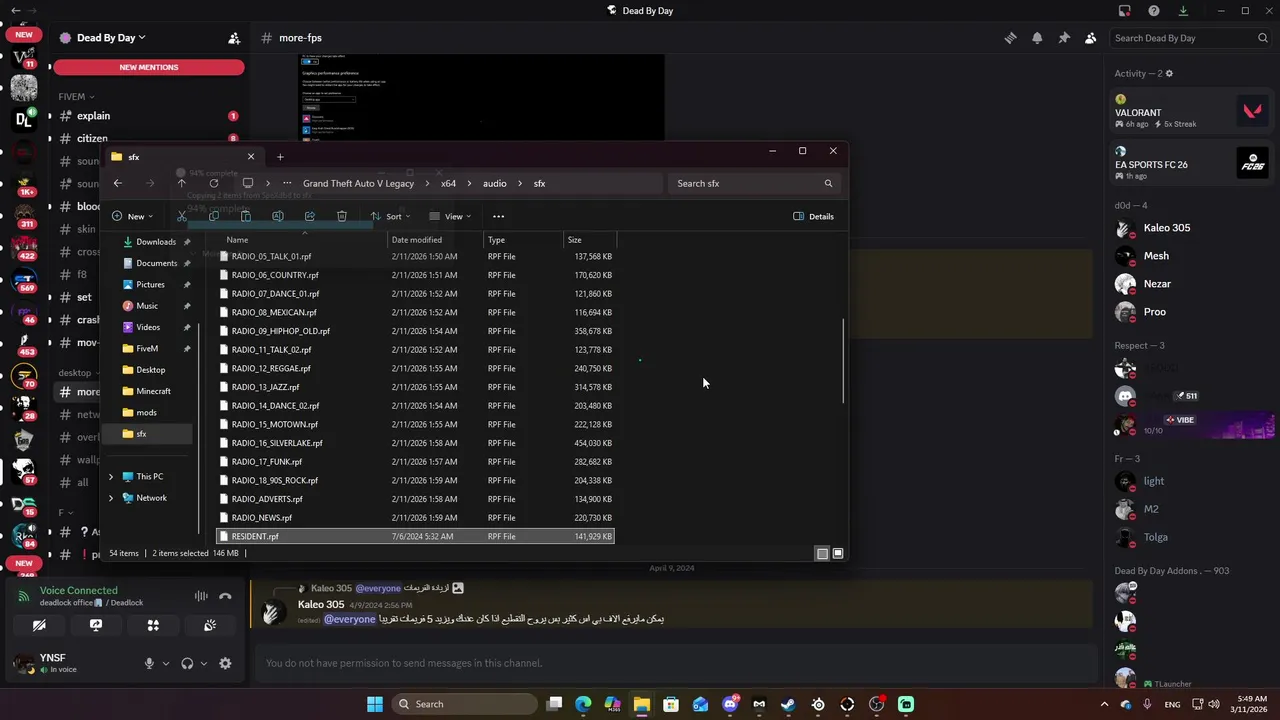Show pinned messages in Discord
This screenshot has width=1280, height=720.
[1064, 38]
